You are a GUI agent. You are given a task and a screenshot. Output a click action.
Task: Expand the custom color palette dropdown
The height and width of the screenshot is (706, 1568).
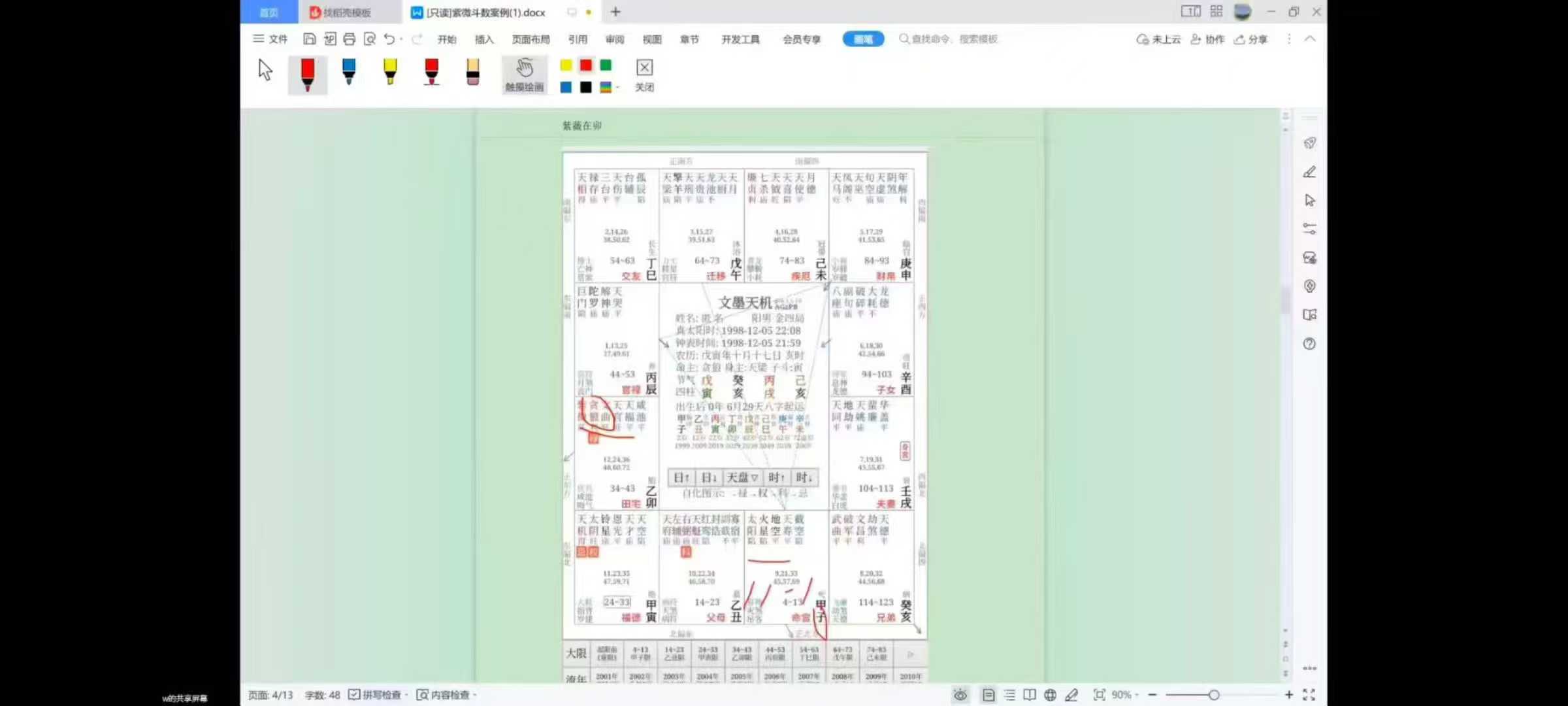617,88
